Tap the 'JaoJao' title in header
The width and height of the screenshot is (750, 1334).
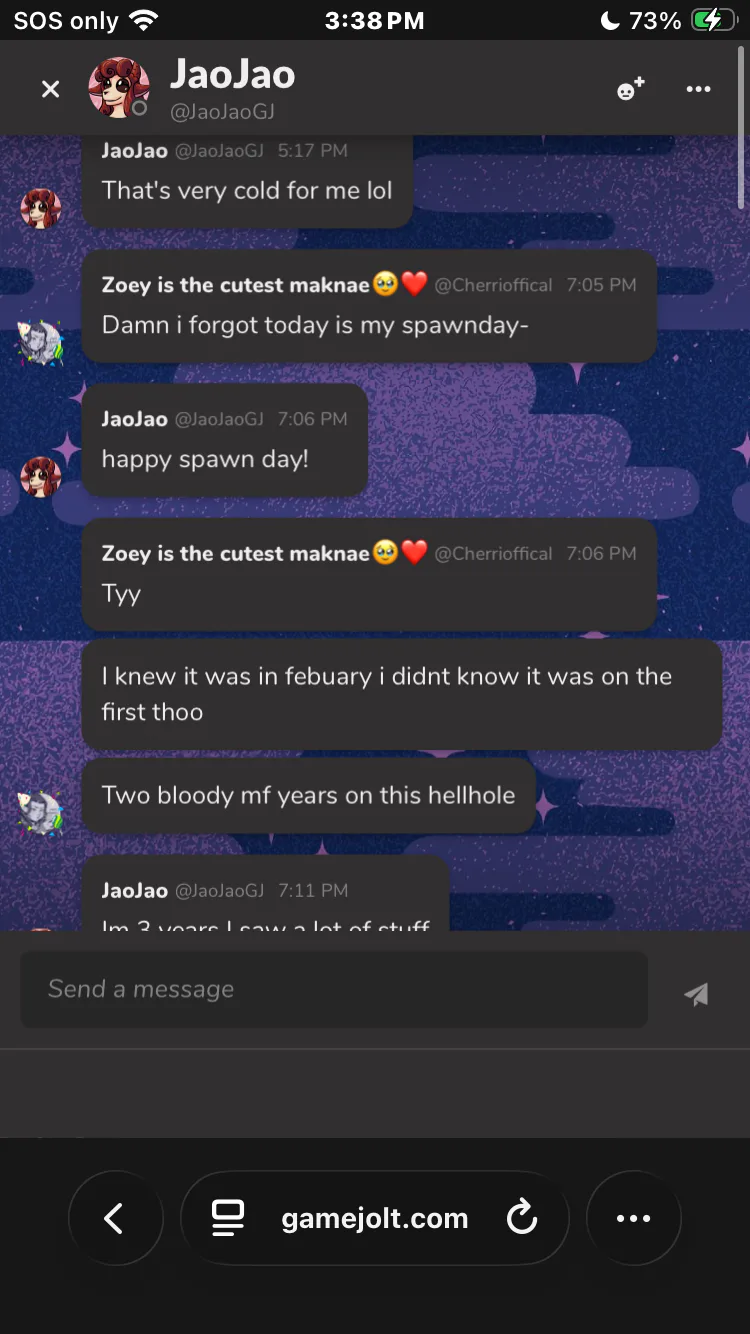232,74
